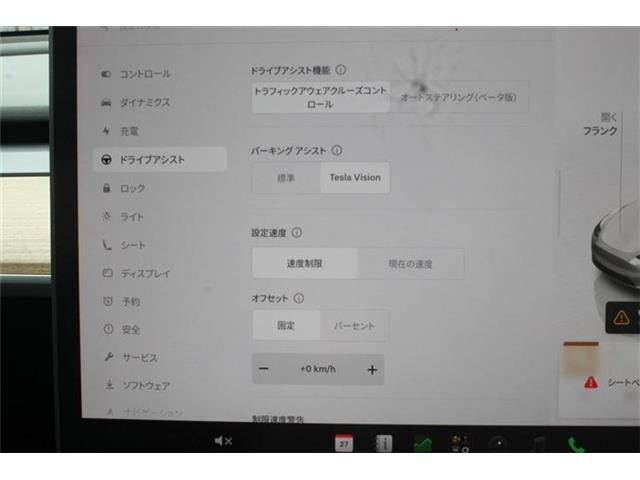Set parking assist to 標準
This screenshot has height=480, width=640.
tap(286, 178)
